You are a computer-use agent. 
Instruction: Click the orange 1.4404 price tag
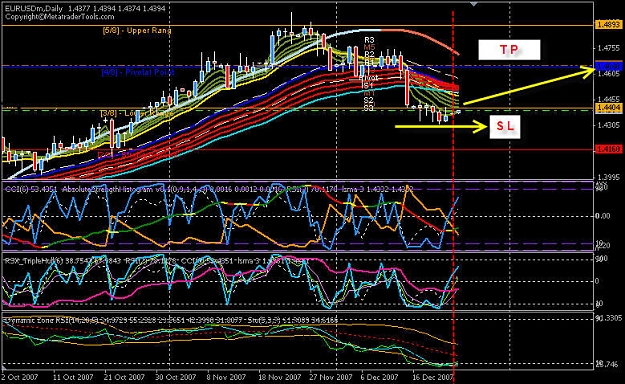tap(608, 107)
